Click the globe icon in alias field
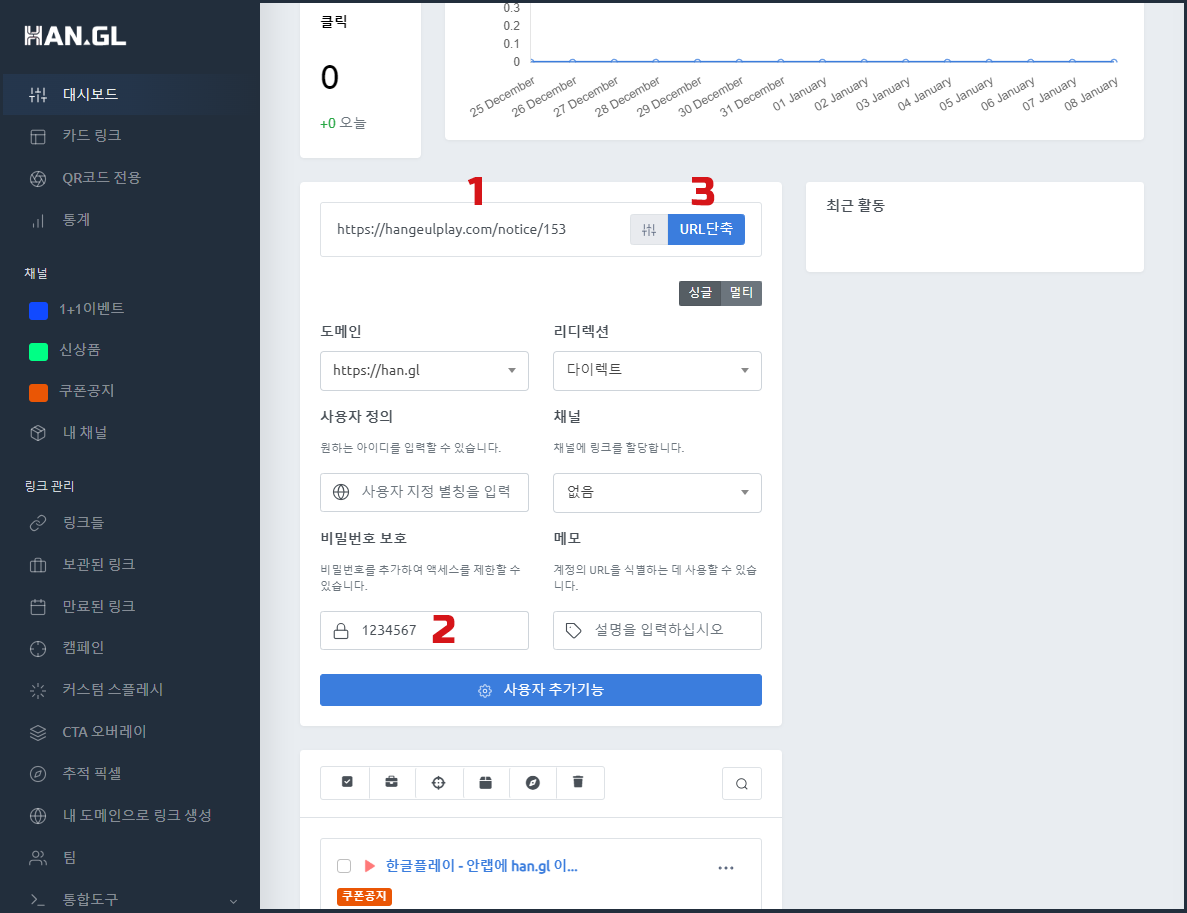The height and width of the screenshot is (913, 1187). [x=341, y=492]
